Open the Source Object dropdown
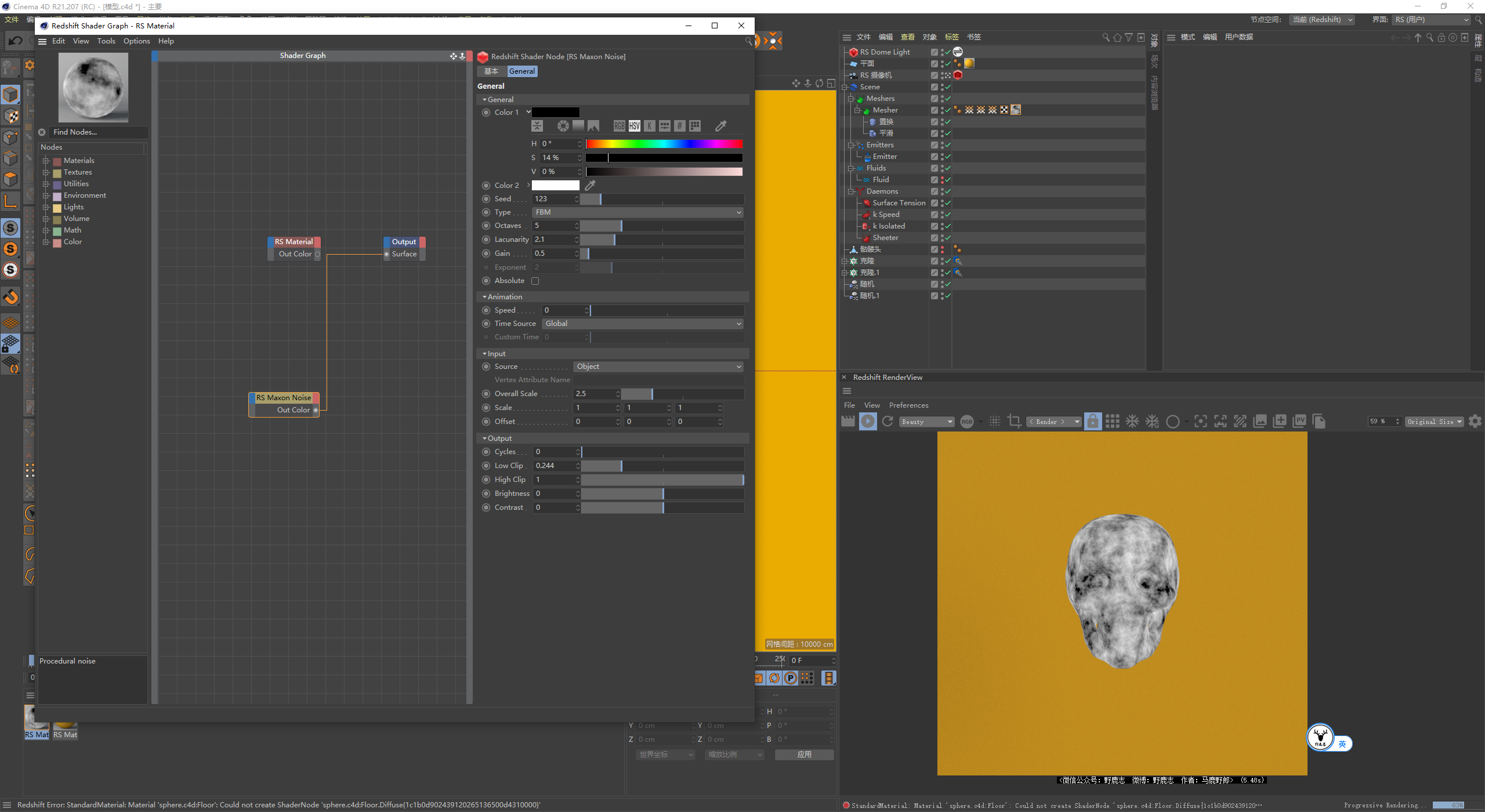Screen dimensions: 1485x812 pos(658,367)
